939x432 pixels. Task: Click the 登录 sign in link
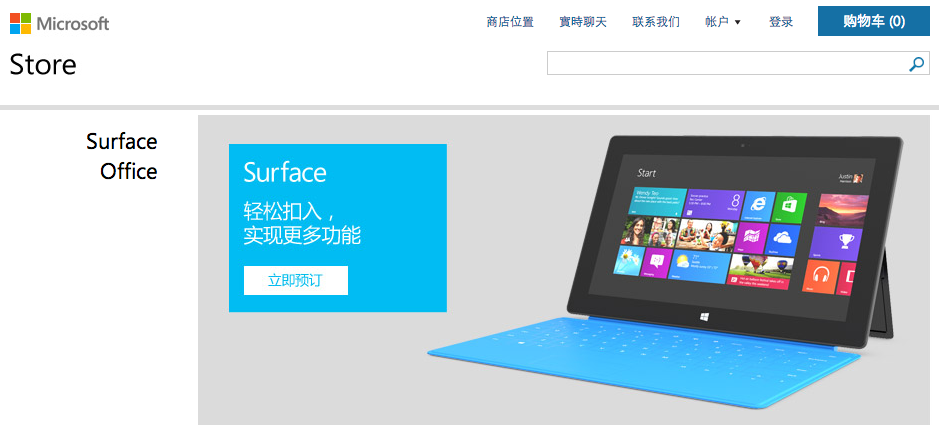(781, 22)
